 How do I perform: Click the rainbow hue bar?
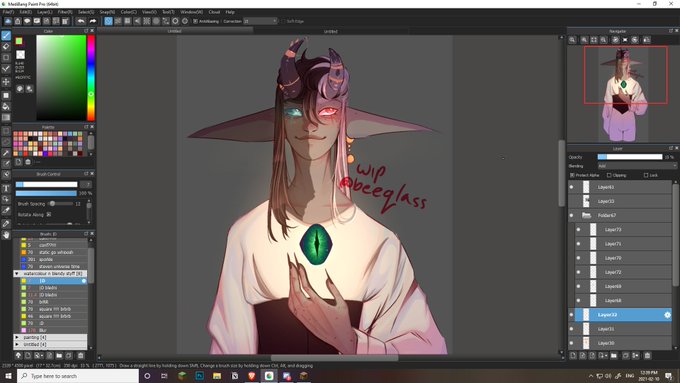click(x=91, y=77)
